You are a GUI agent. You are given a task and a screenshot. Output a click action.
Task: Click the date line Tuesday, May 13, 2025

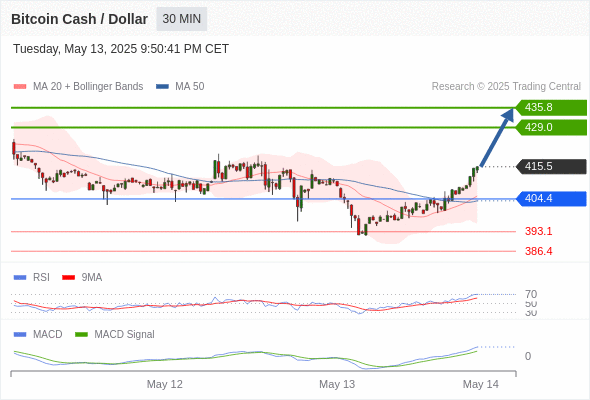coord(121,49)
